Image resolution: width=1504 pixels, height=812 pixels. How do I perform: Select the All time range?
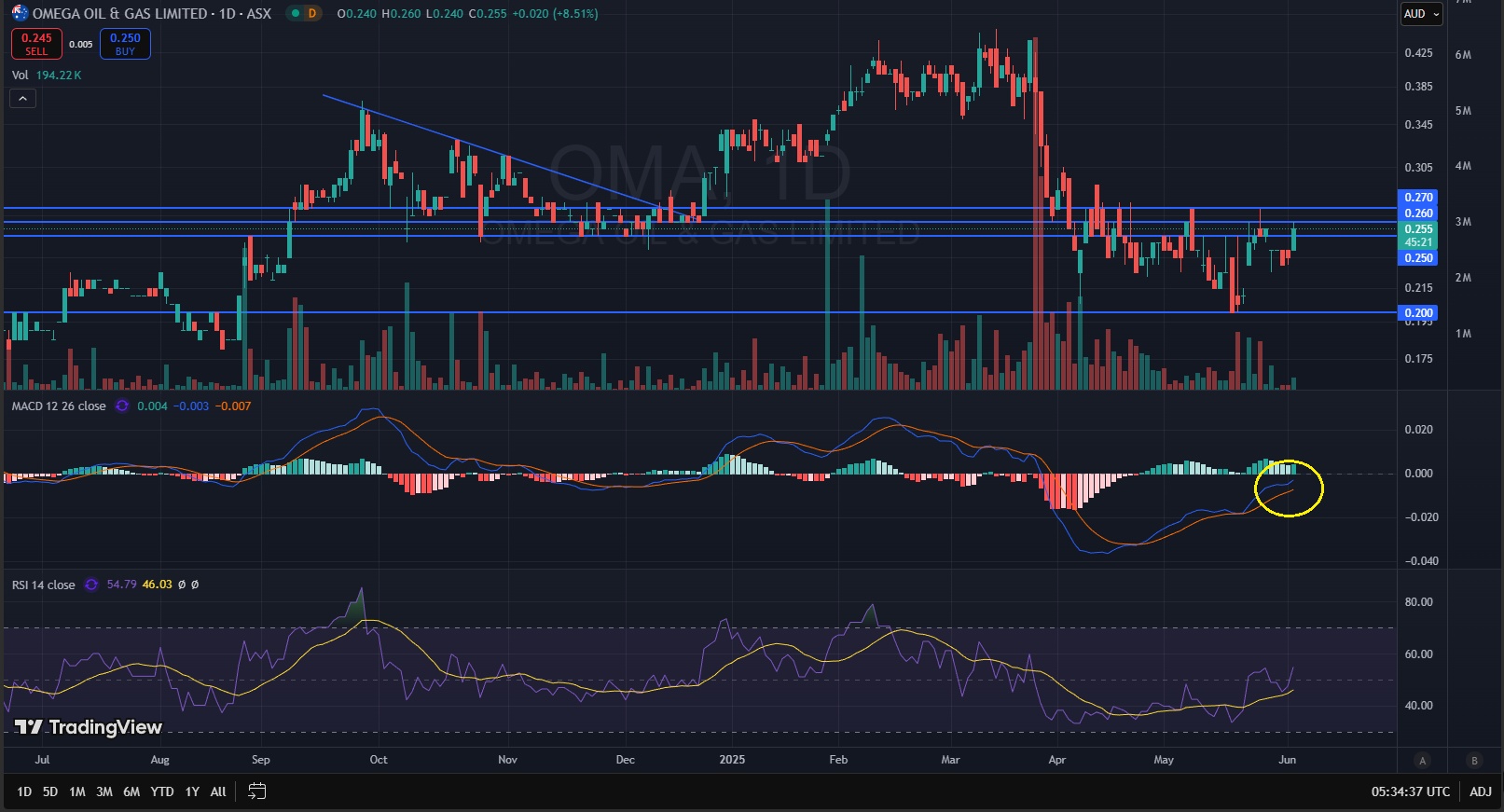tap(218, 791)
